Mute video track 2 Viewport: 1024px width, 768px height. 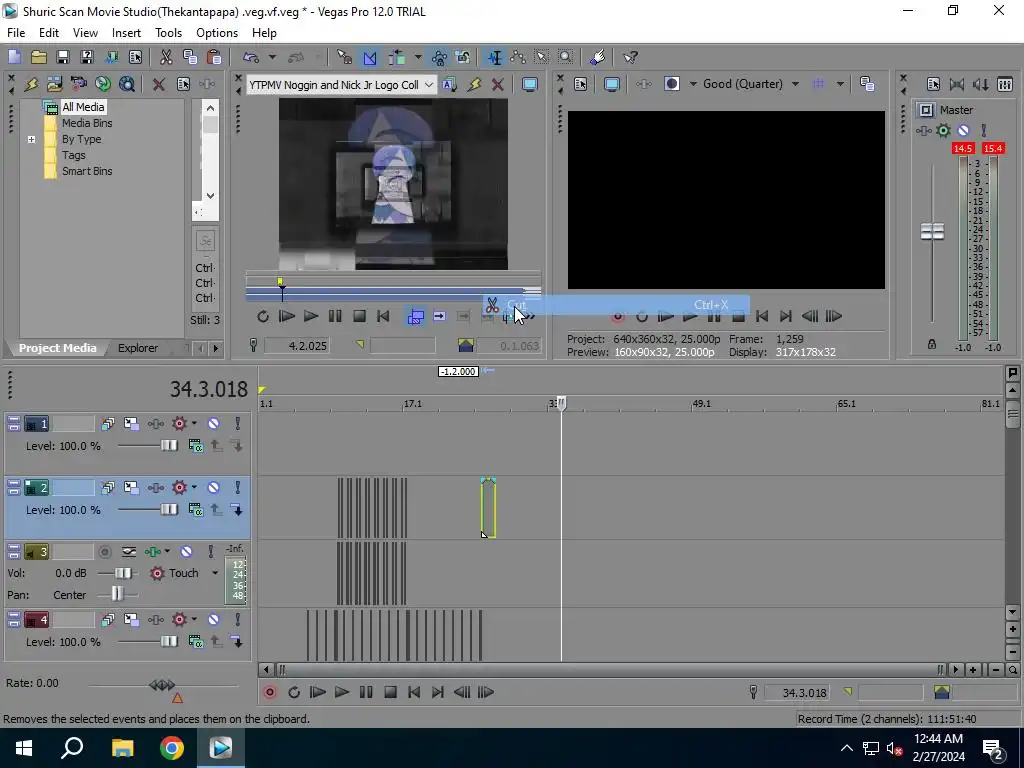click(214, 488)
